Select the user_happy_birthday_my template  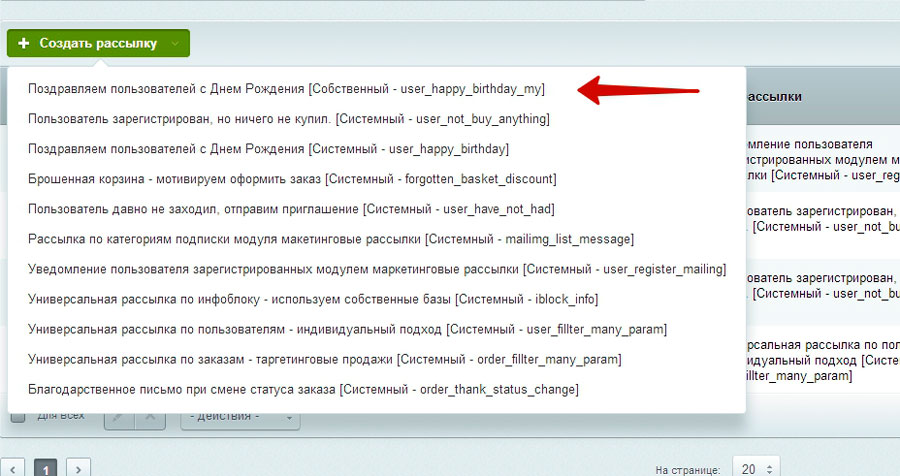pos(286,89)
